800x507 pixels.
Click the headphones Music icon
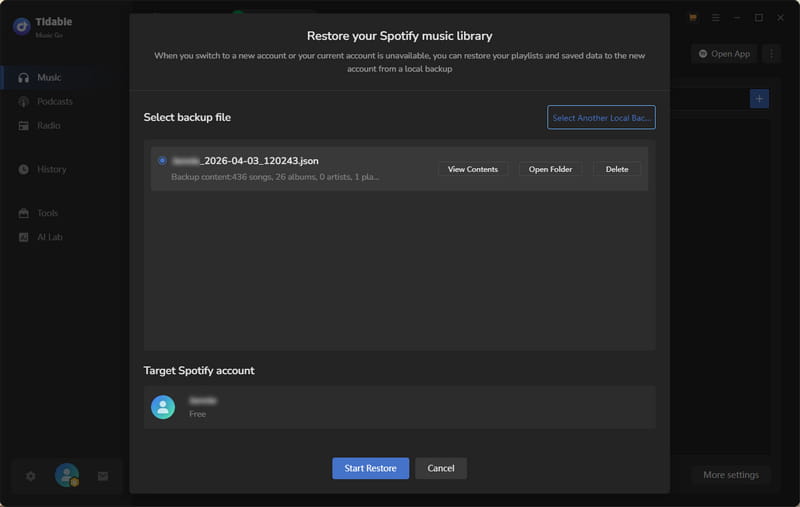point(23,78)
